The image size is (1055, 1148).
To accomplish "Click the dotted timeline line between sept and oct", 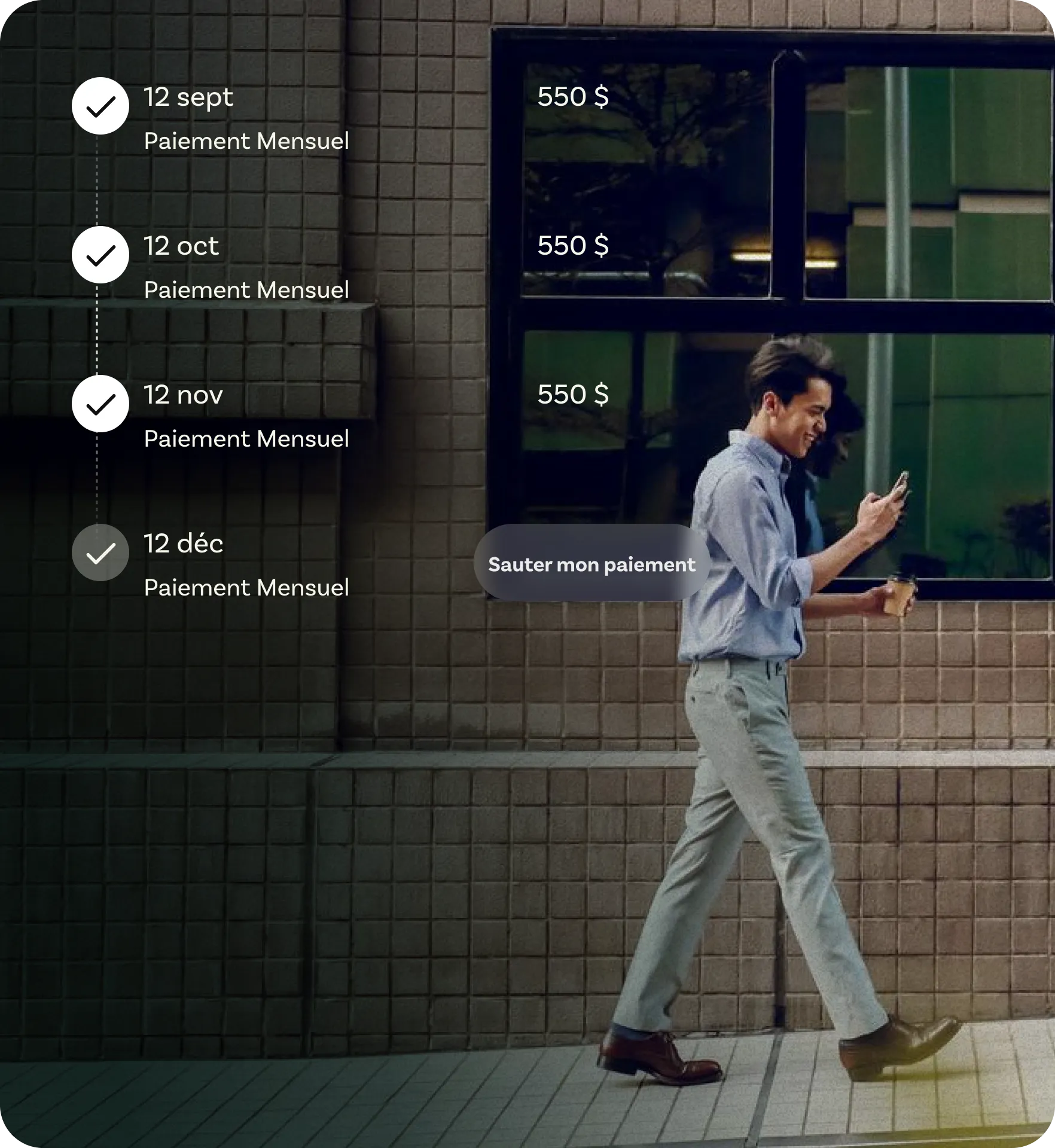I will tap(97, 179).
